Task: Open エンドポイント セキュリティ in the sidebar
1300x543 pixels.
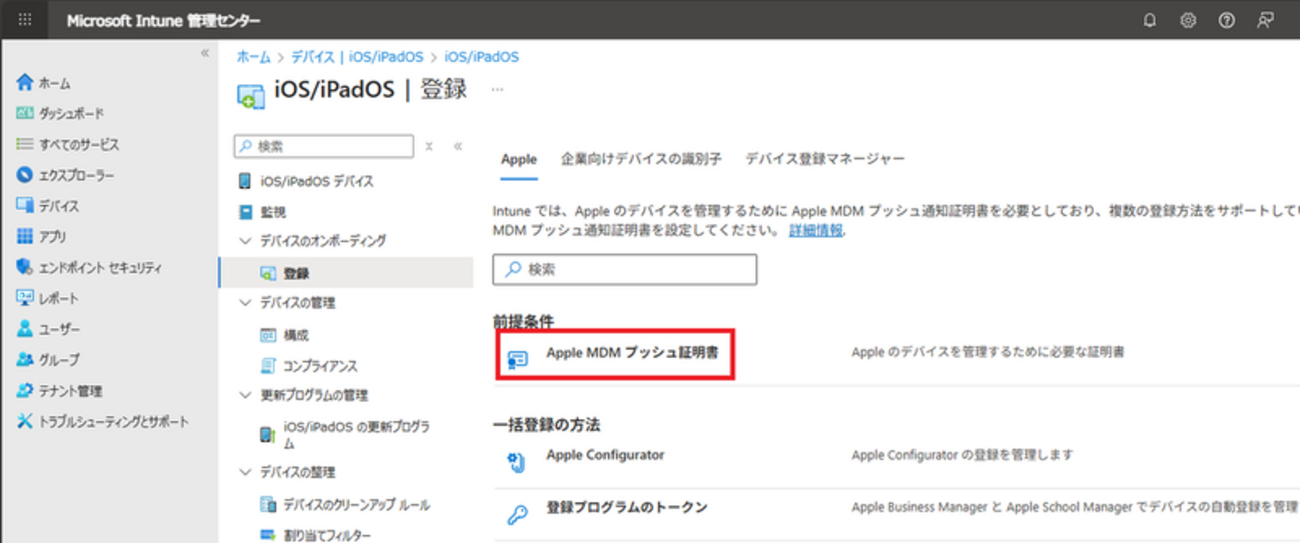Action: 99,268
